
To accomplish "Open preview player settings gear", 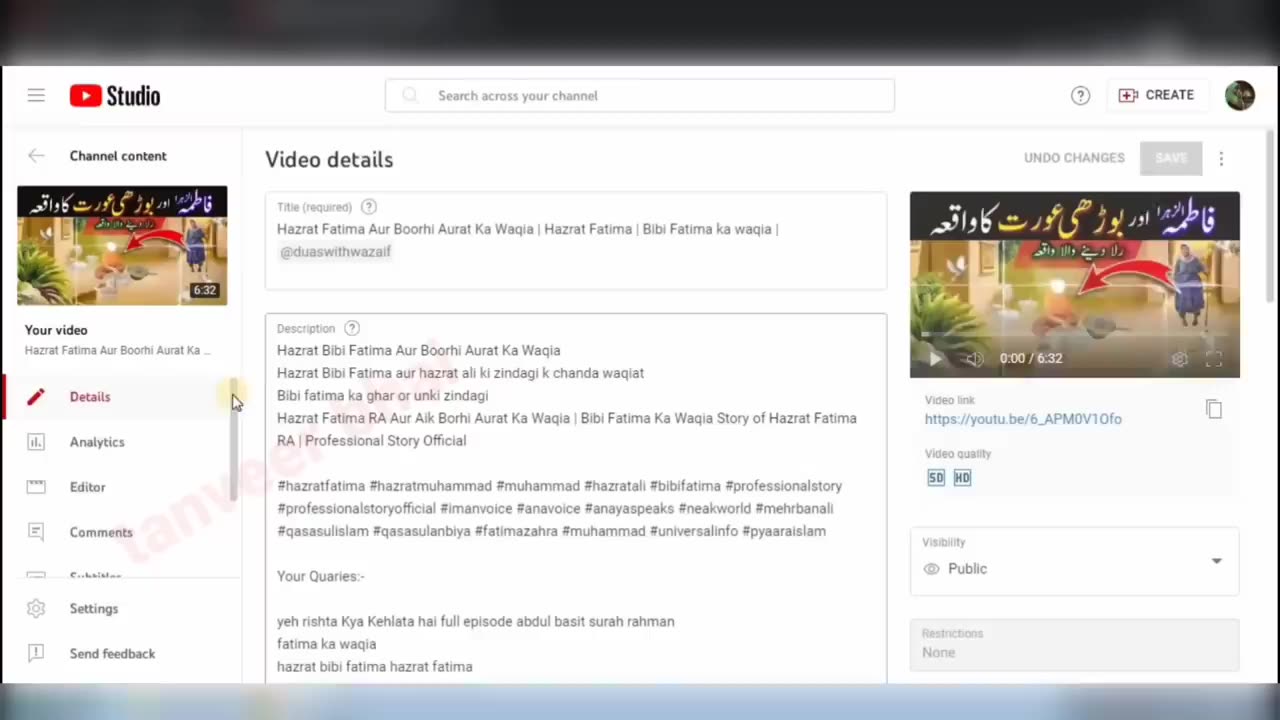I will [1180, 358].
